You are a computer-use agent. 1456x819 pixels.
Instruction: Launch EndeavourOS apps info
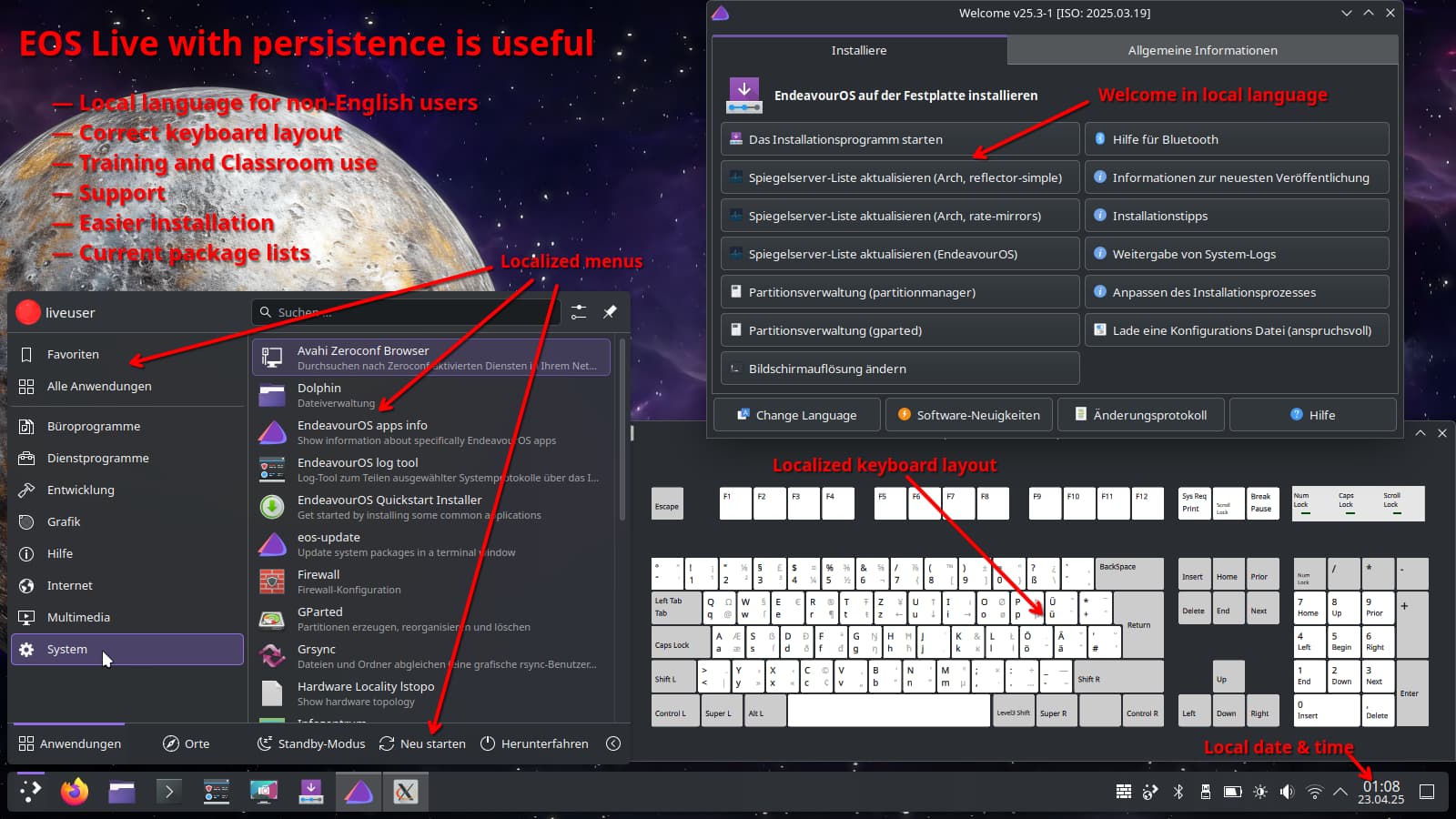tap(431, 432)
